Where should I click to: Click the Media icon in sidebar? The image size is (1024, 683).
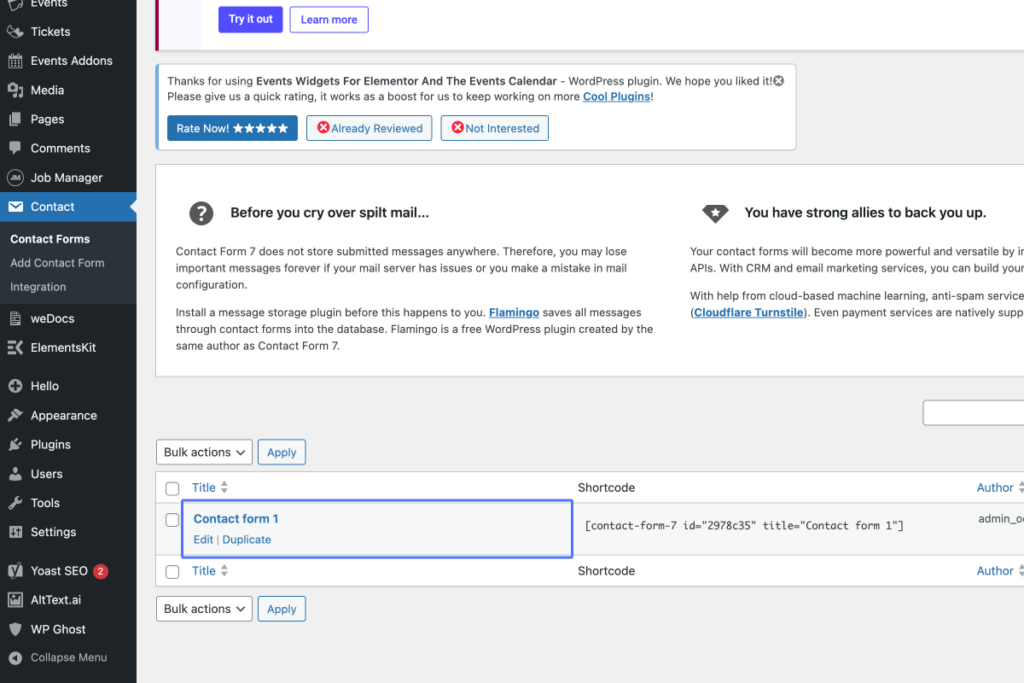click(15, 90)
